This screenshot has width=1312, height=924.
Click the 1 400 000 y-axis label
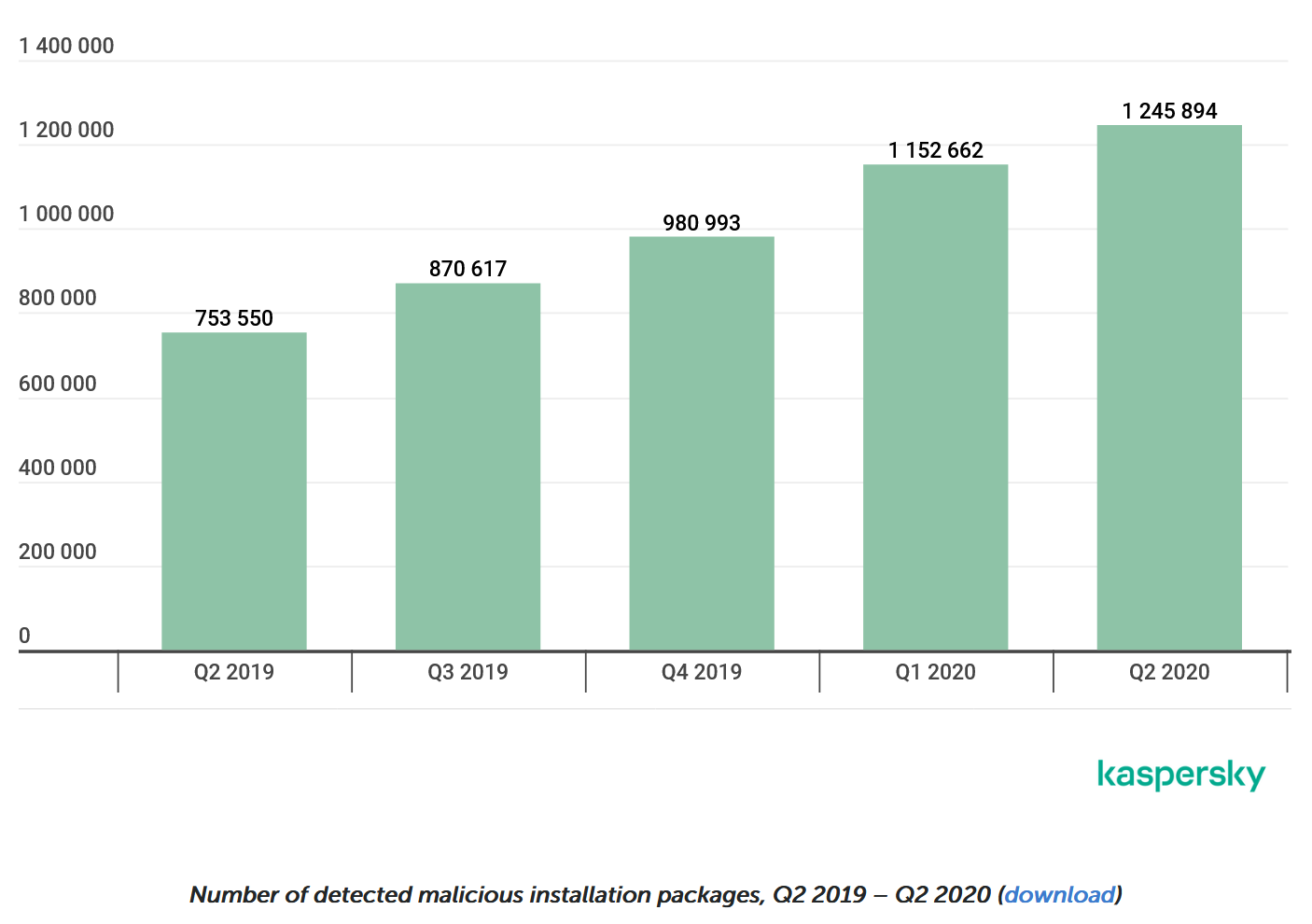point(66,46)
